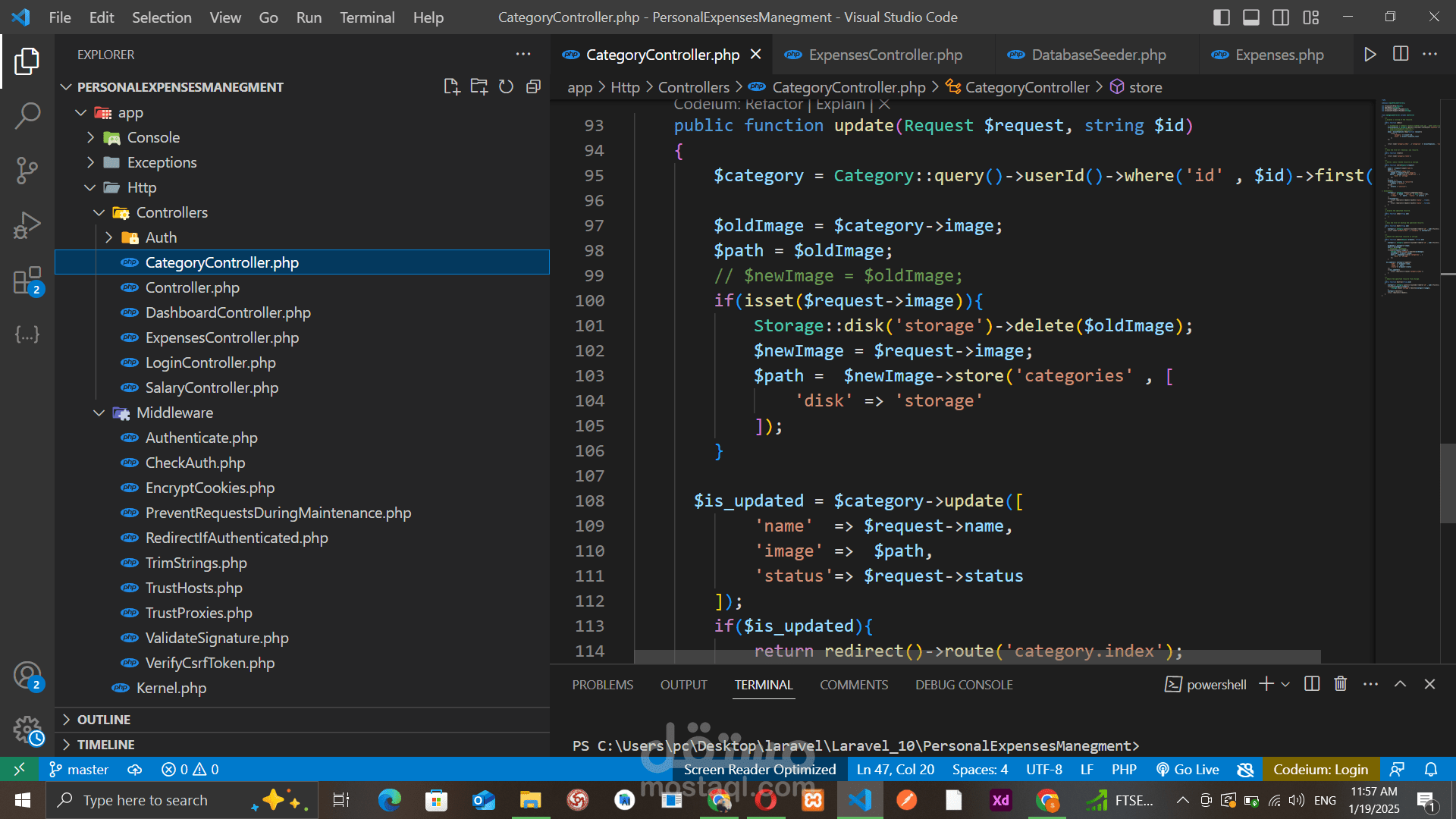Open Run and Debug view
The image size is (1456, 819).
tap(27, 225)
